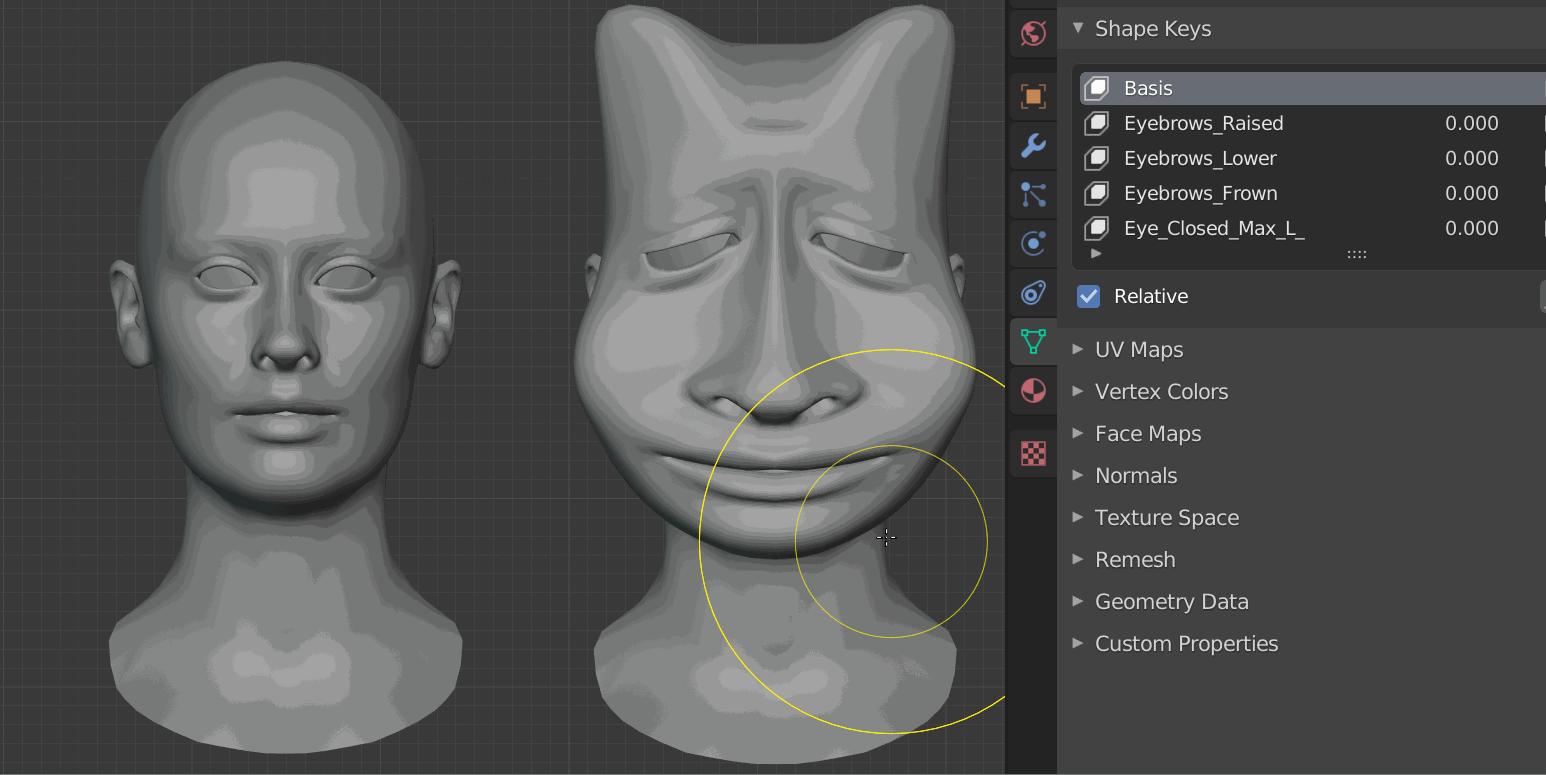
Task: Click the Eyebrows_Lower value field
Action: click(1471, 158)
